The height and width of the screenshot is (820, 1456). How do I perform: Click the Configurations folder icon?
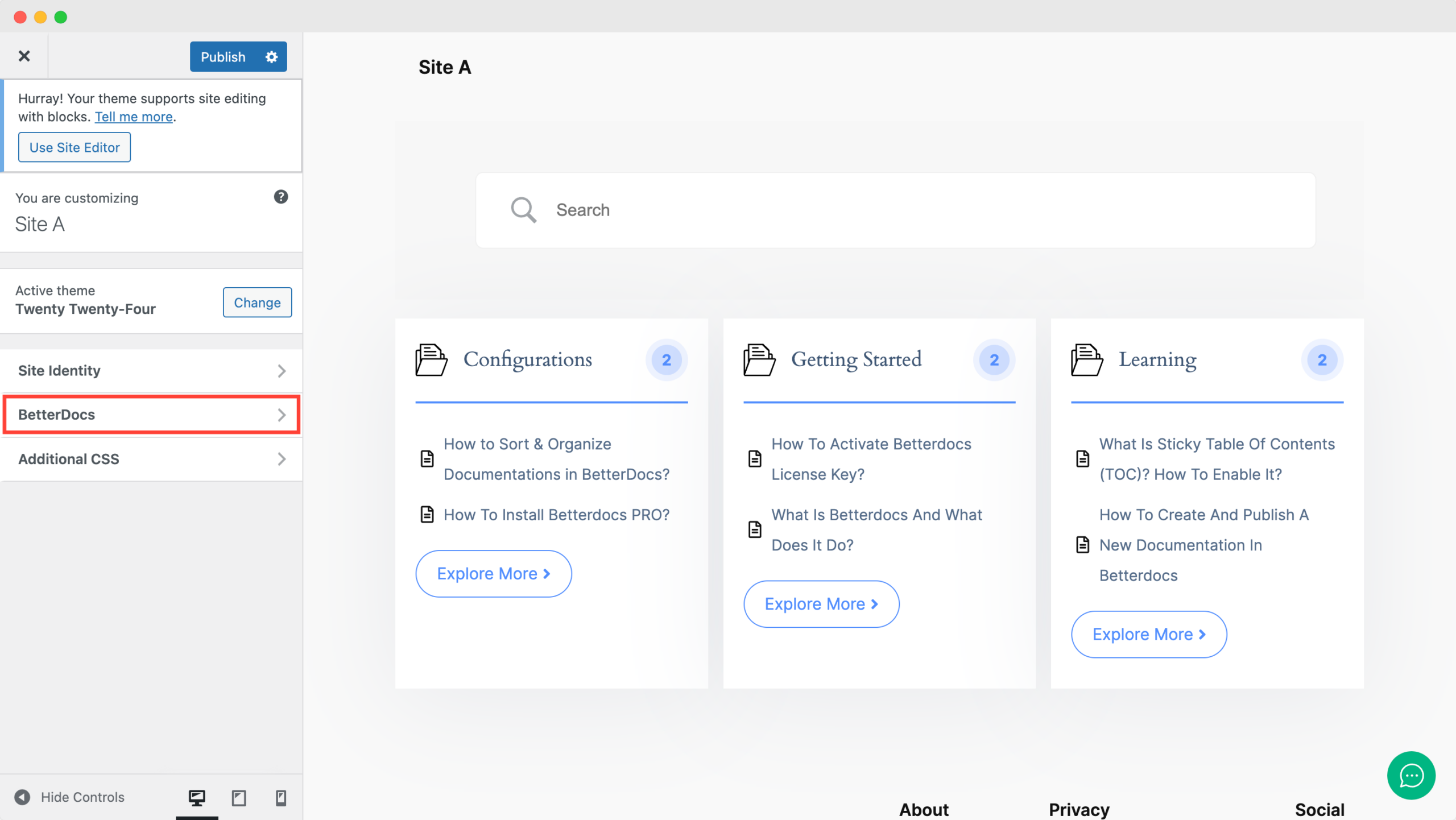point(430,360)
